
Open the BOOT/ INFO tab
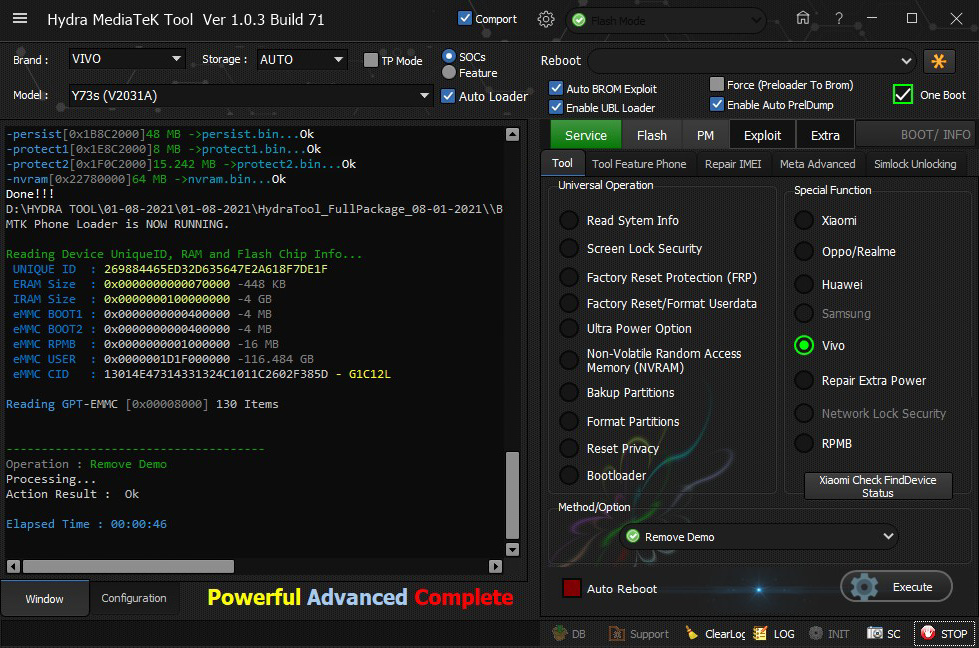point(915,135)
